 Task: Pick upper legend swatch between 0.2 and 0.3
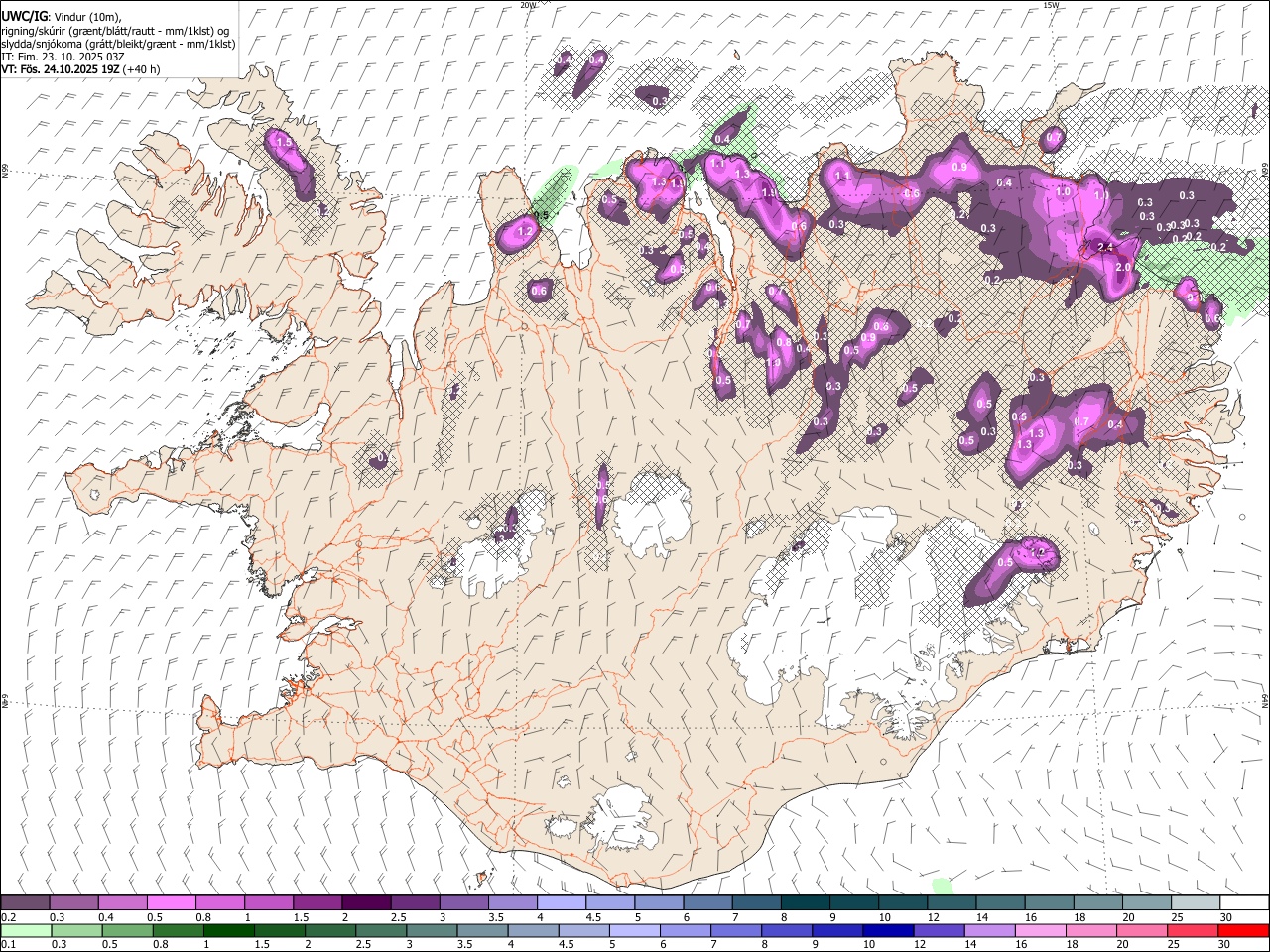pyautogui.click(x=25, y=902)
